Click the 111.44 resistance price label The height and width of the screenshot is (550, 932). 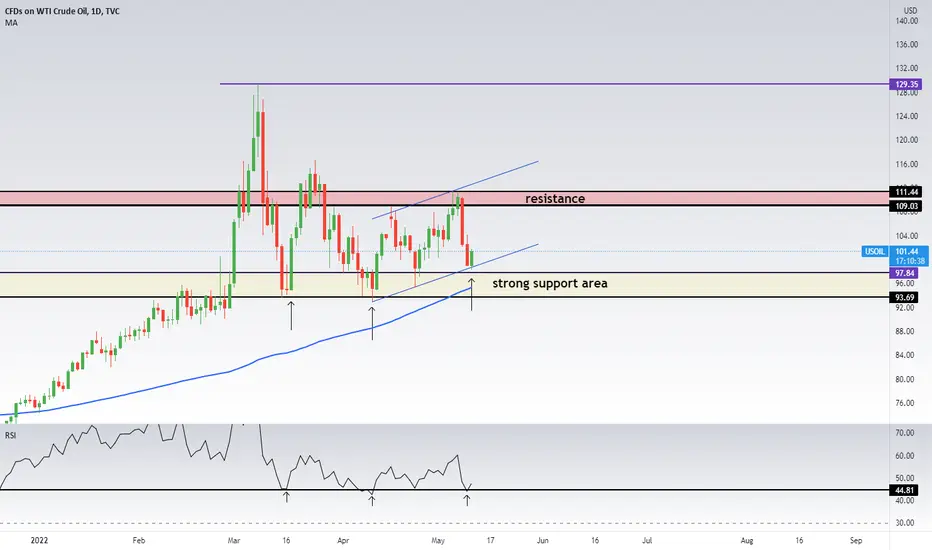coord(906,191)
